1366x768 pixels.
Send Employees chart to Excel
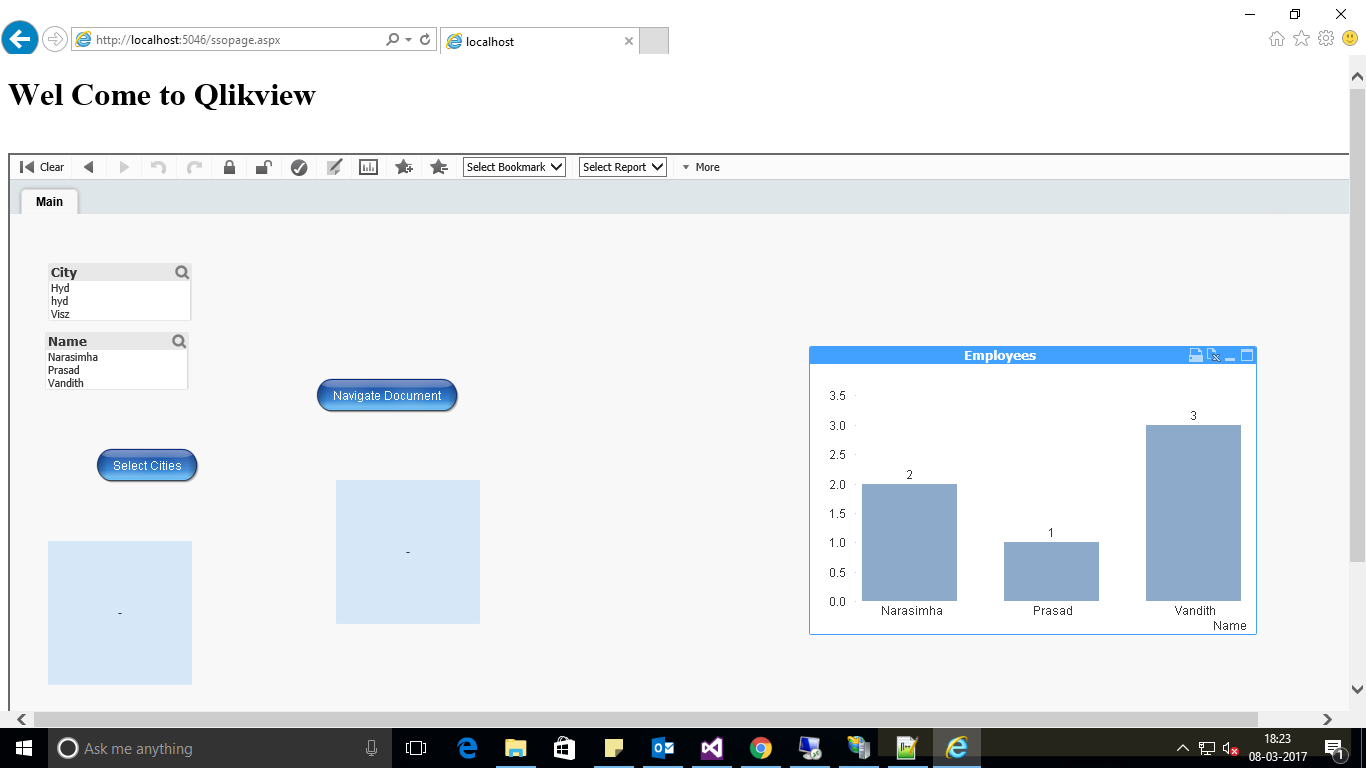(1213, 355)
